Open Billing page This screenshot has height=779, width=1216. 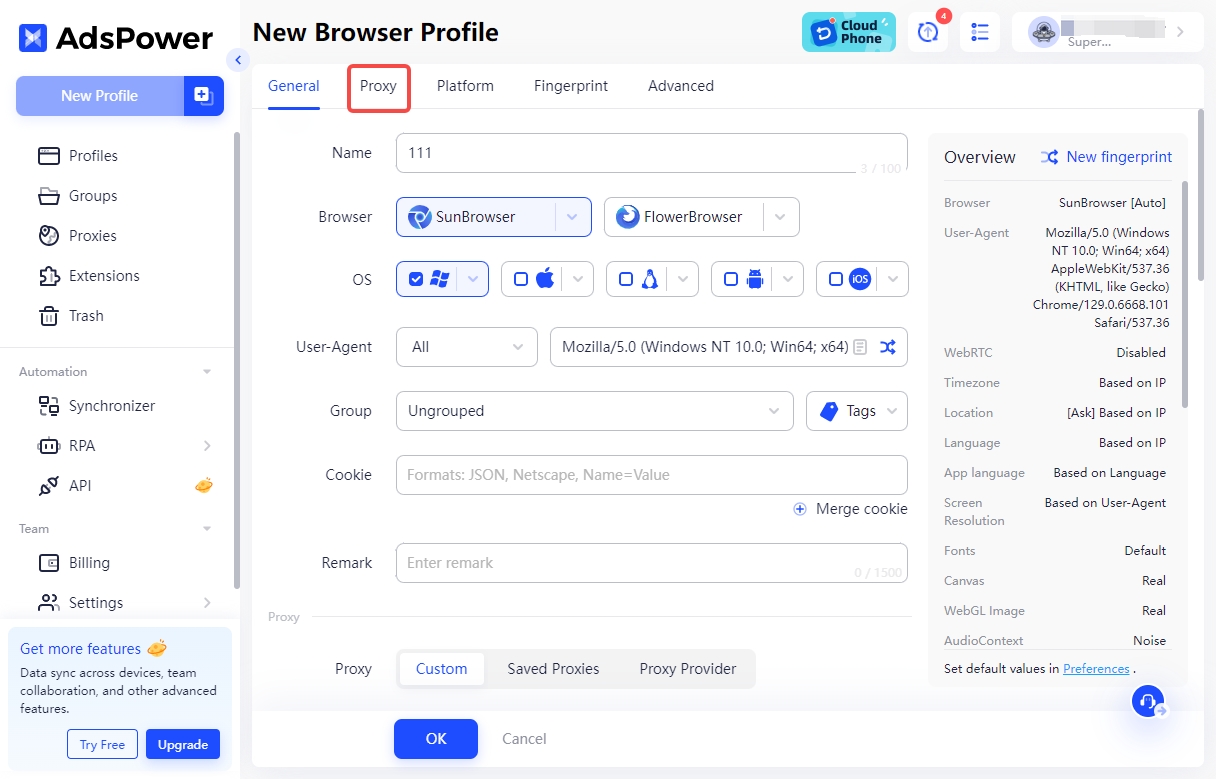click(x=89, y=563)
